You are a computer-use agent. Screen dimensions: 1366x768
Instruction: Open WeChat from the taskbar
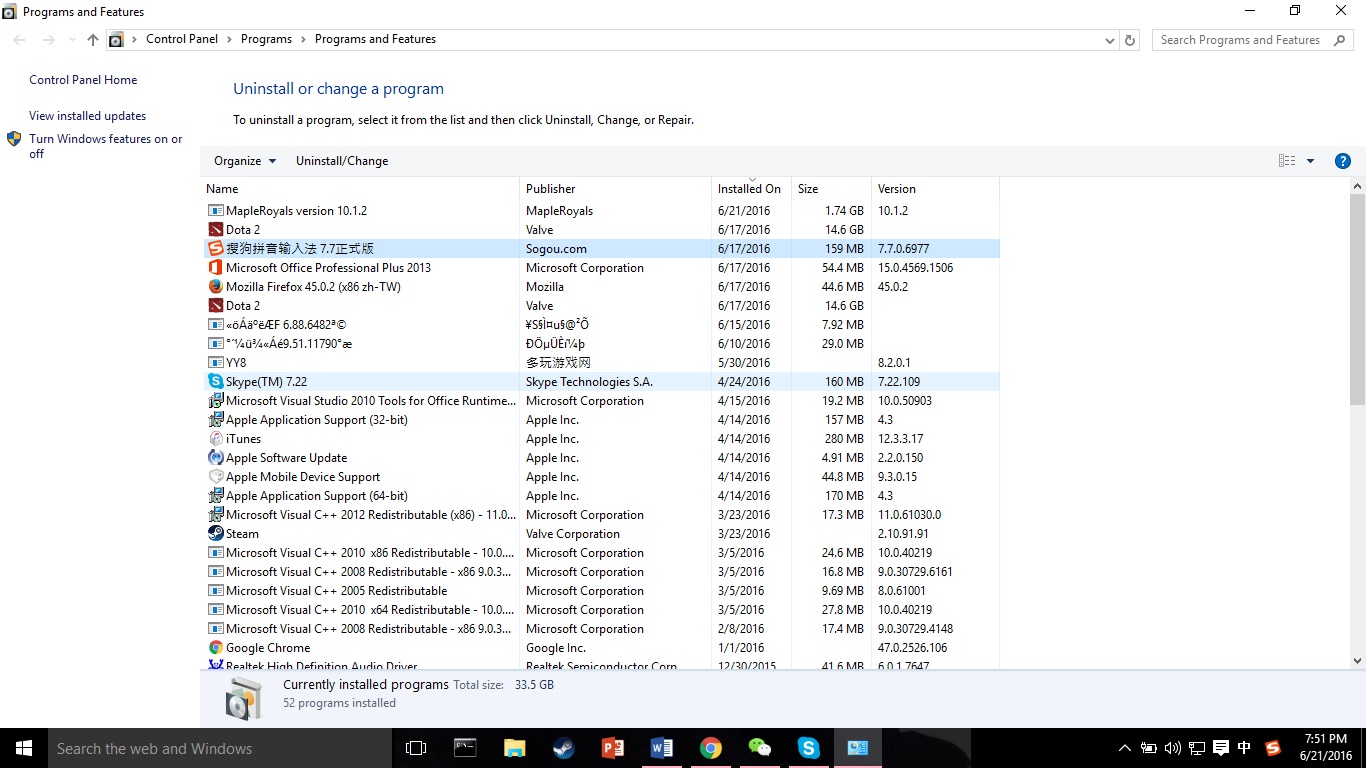tap(759, 748)
